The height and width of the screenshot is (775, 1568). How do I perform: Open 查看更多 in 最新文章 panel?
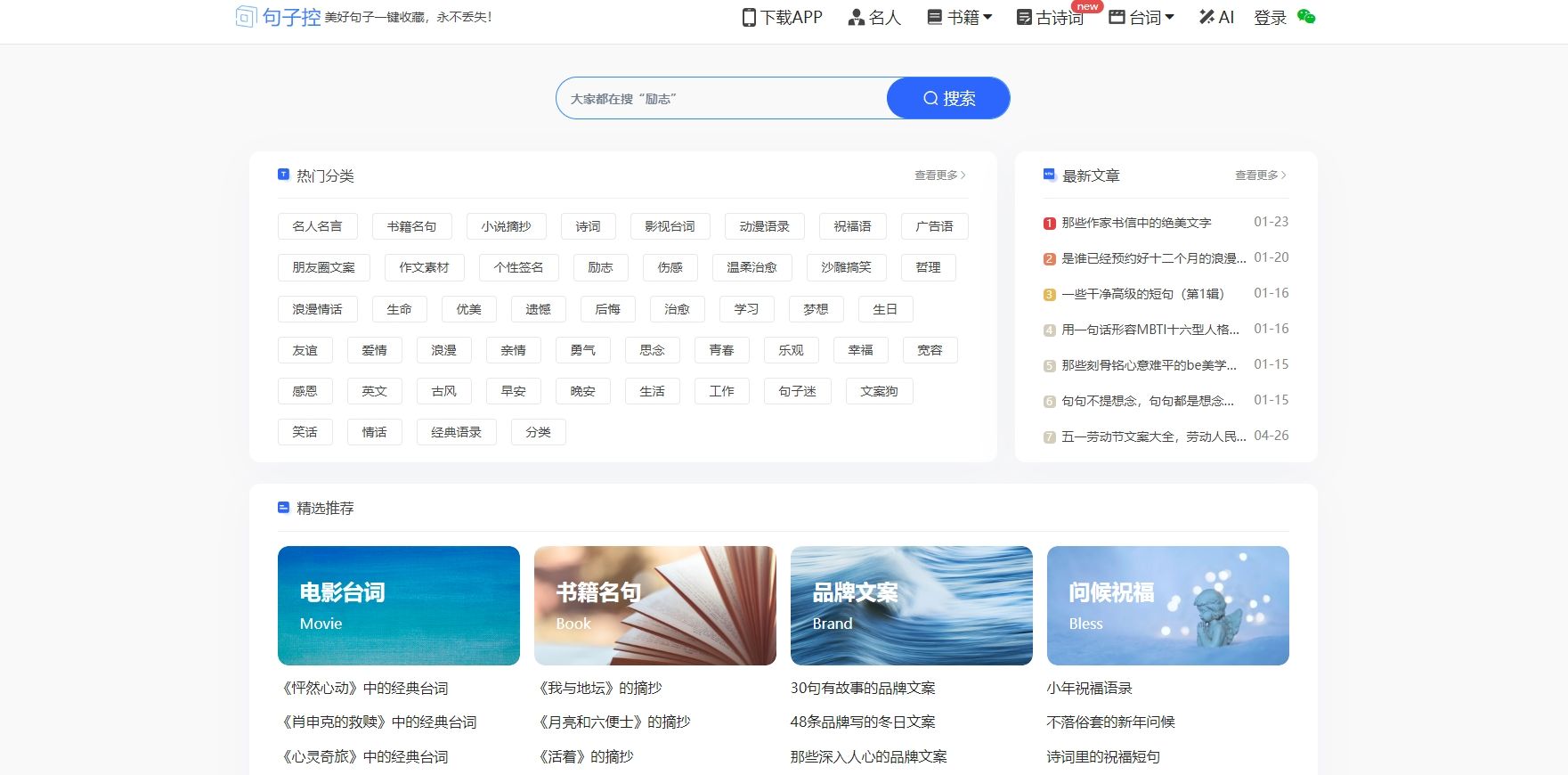[x=1261, y=175]
